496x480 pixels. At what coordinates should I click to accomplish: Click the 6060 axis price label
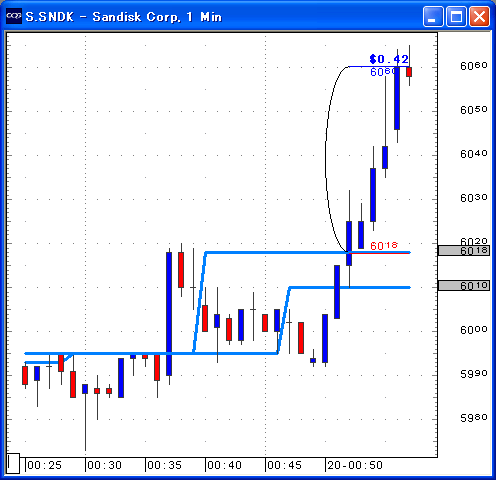(x=474, y=66)
